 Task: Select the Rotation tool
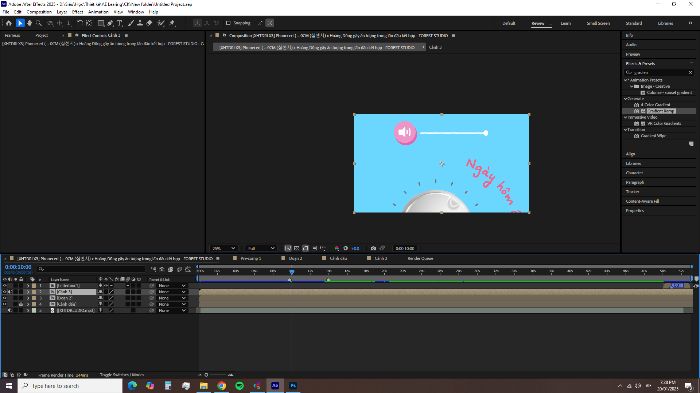coord(79,23)
